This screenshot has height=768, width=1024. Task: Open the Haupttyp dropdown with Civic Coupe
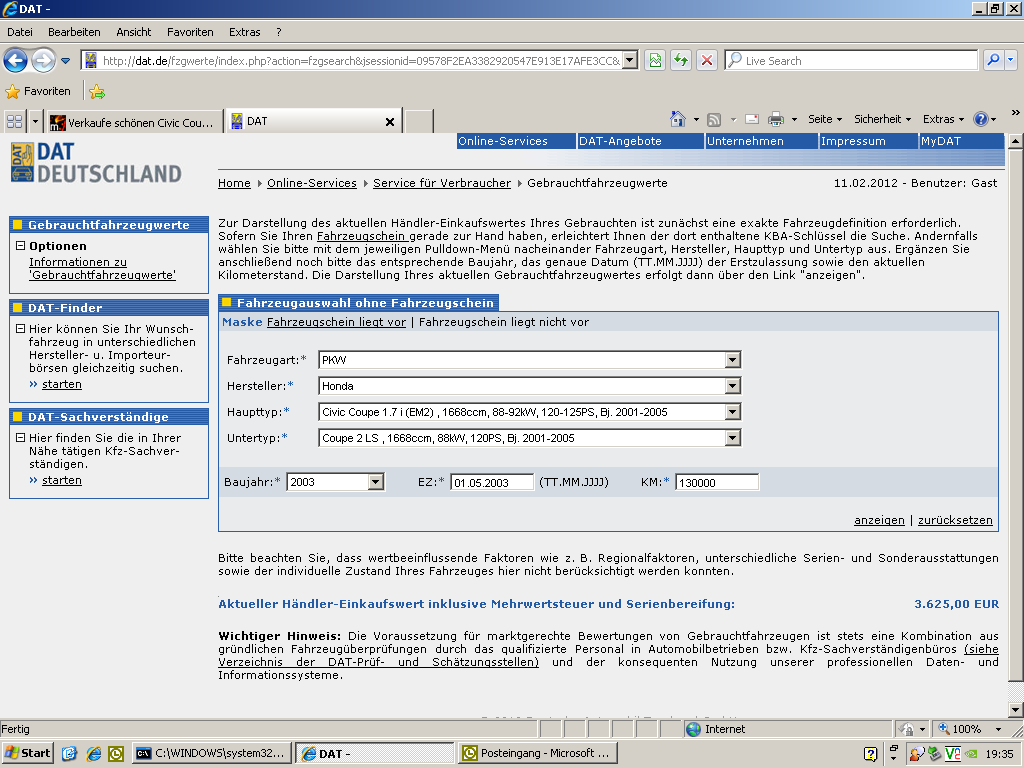pos(530,412)
